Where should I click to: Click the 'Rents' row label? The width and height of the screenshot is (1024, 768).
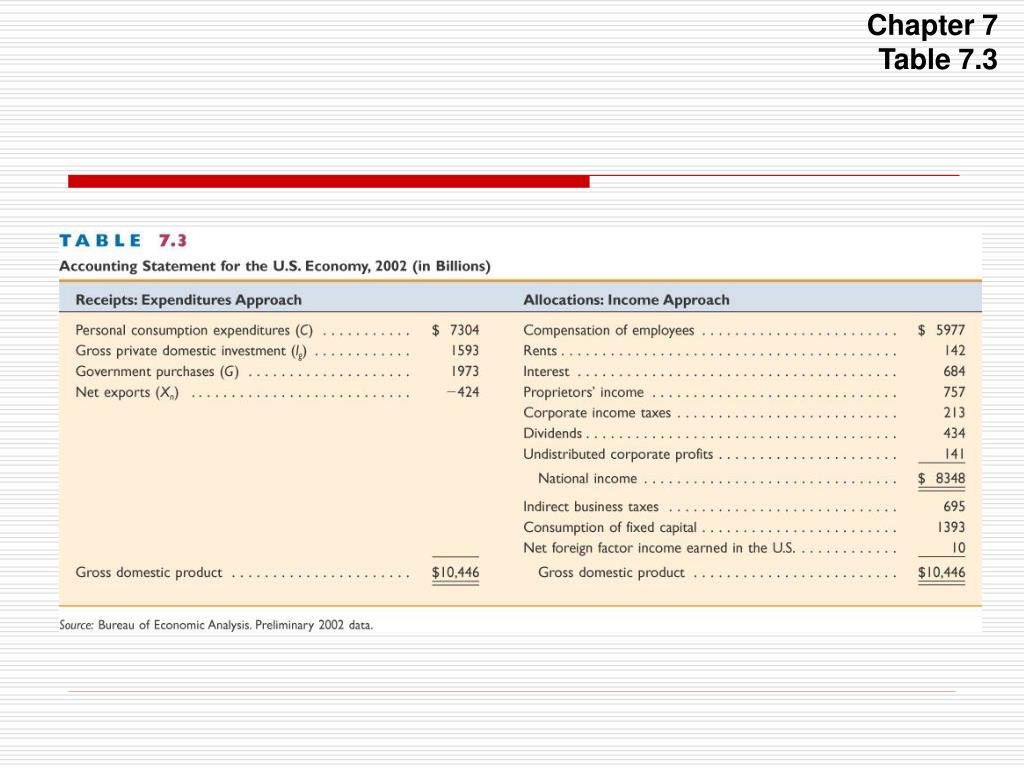pos(540,351)
